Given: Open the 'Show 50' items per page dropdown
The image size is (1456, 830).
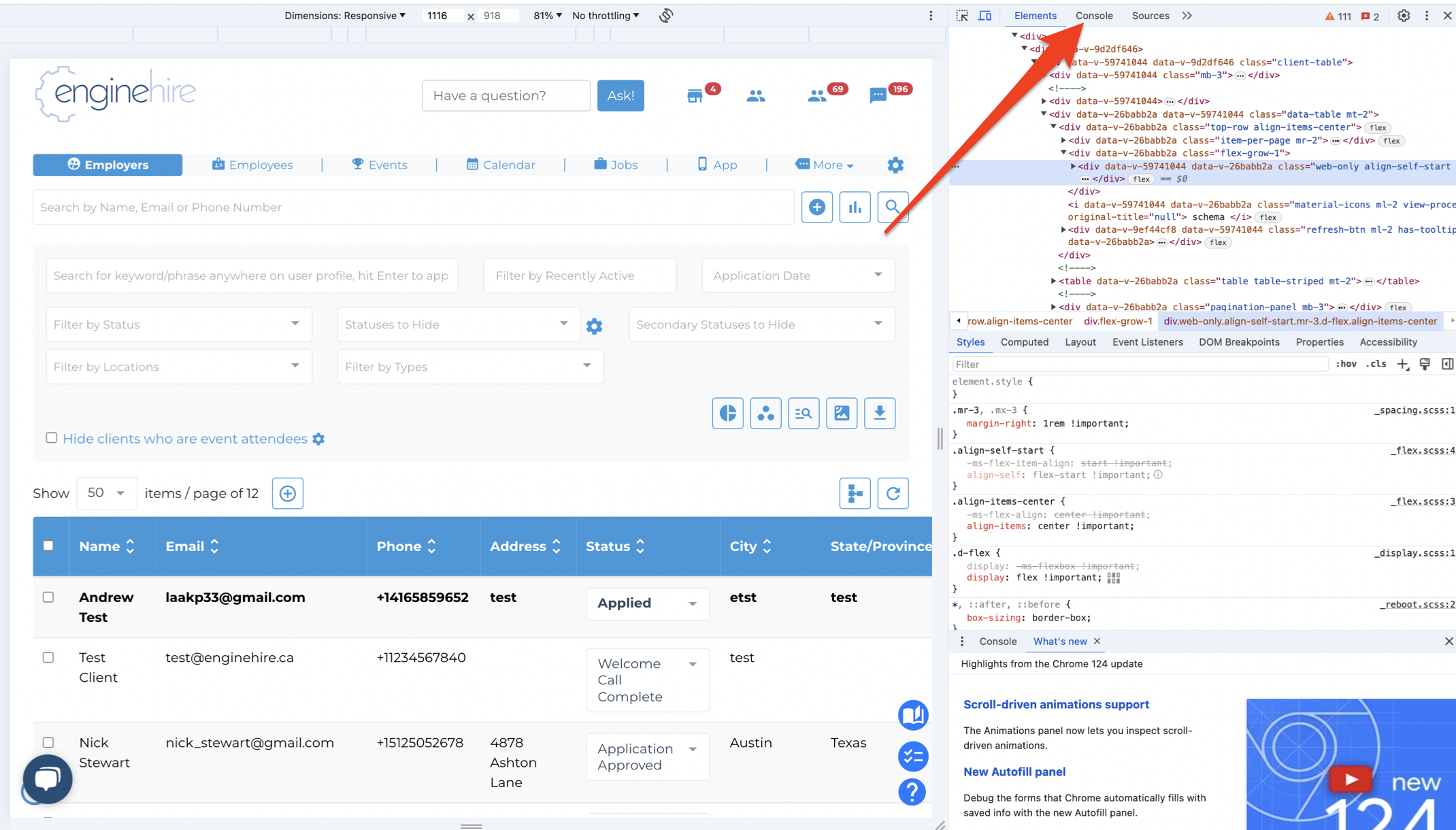Looking at the screenshot, I should click(x=107, y=493).
